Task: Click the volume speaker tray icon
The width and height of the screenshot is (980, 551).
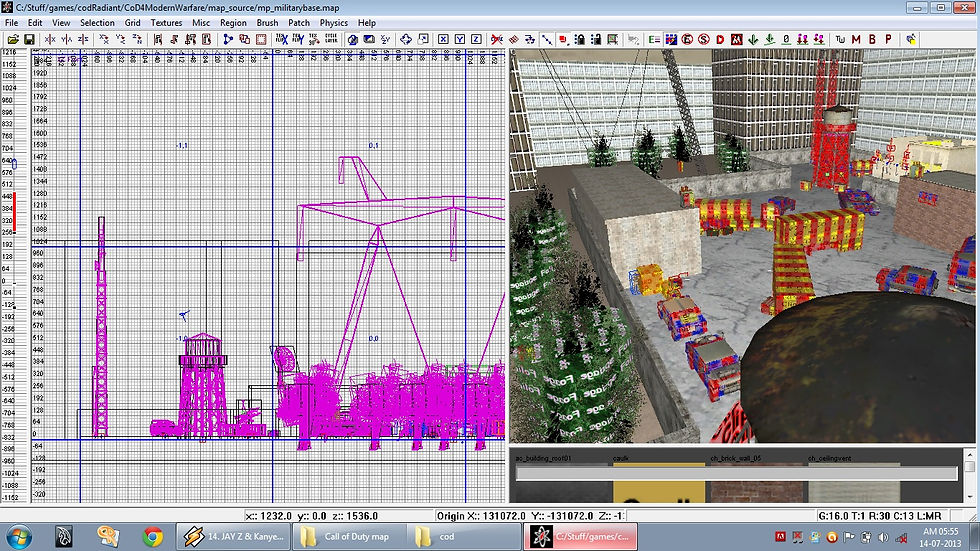Action: pos(883,537)
